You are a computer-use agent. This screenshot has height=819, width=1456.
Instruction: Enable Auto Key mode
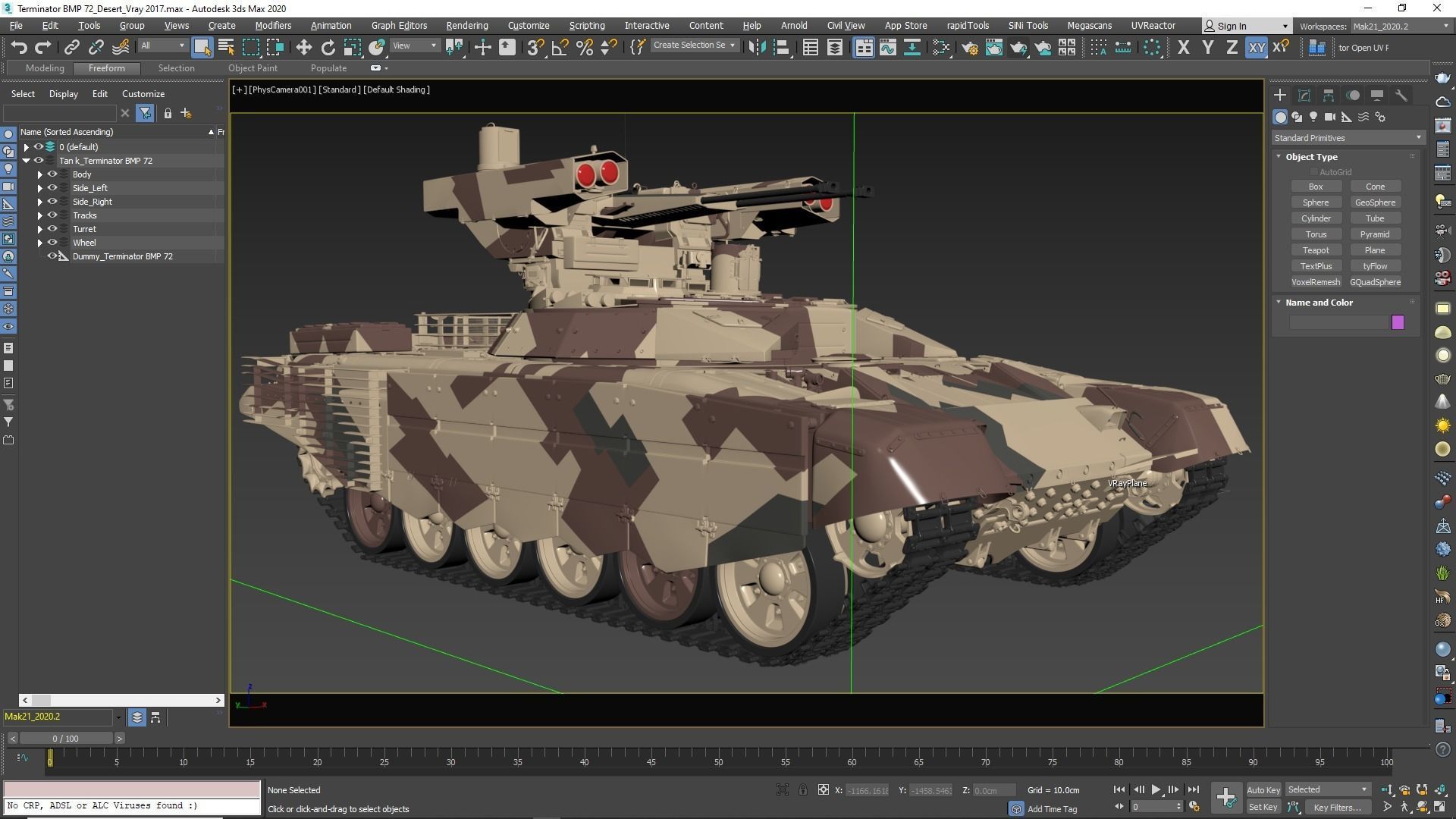[1263, 789]
